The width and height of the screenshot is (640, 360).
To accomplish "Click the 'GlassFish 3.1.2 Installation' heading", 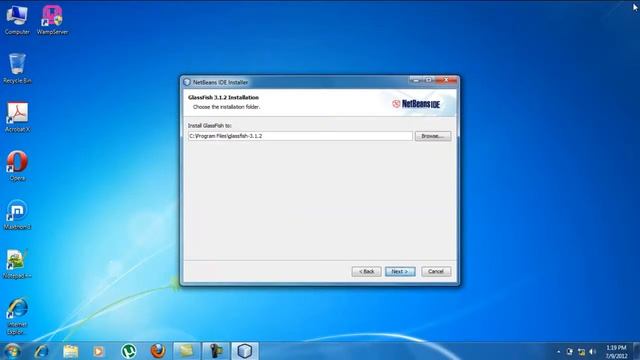I will pyautogui.click(x=223, y=98).
